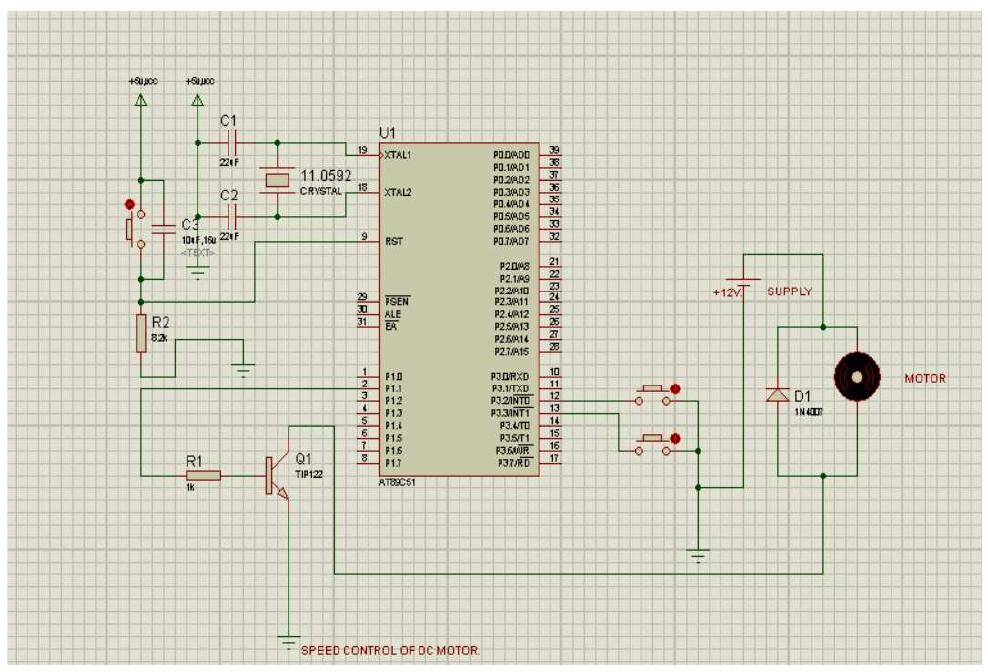Select the DC MOTOR symbol
The width and height of the screenshot is (988, 672).
pos(858,378)
